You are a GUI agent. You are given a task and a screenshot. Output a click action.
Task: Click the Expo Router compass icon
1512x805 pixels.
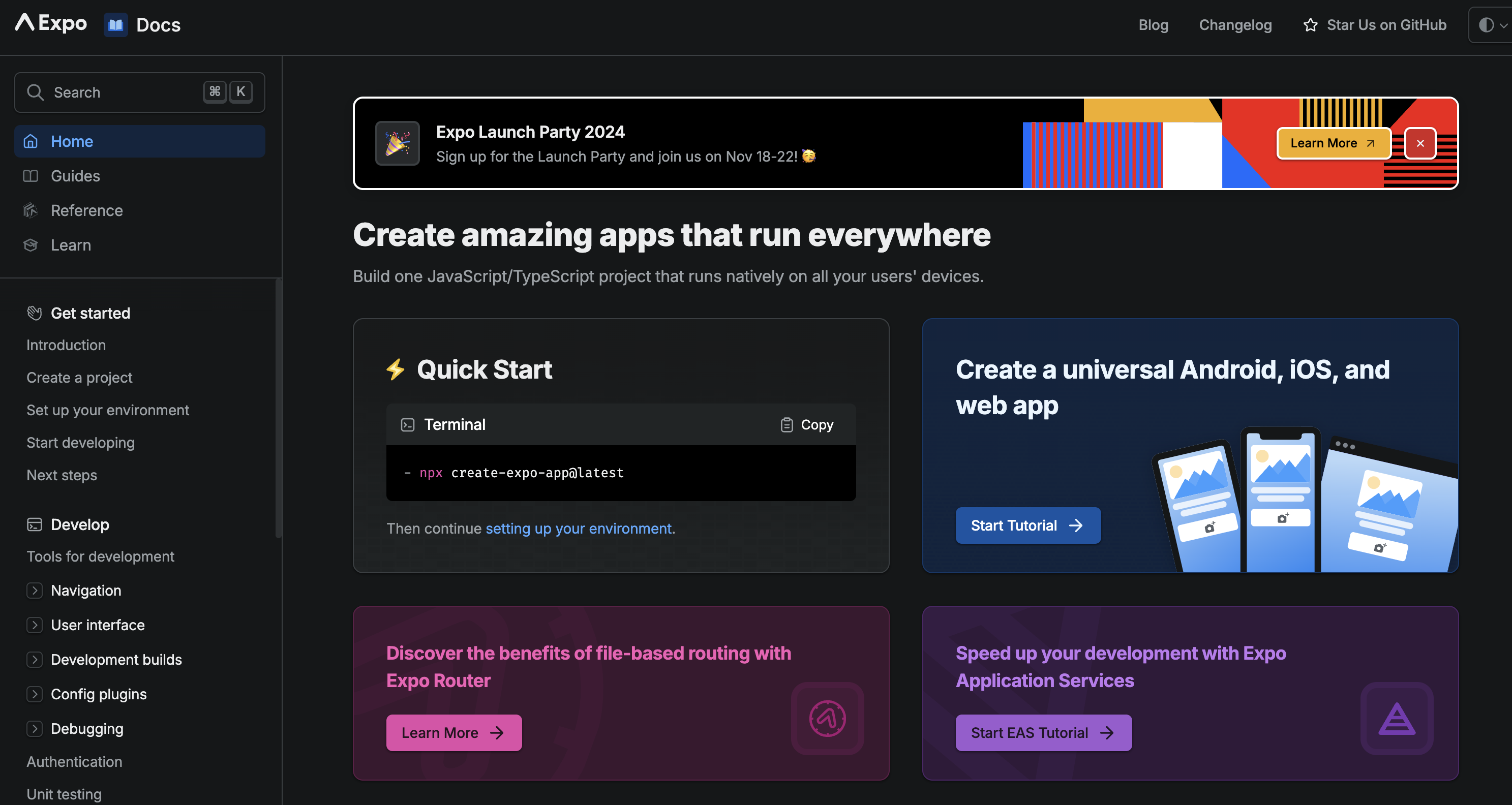click(827, 718)
